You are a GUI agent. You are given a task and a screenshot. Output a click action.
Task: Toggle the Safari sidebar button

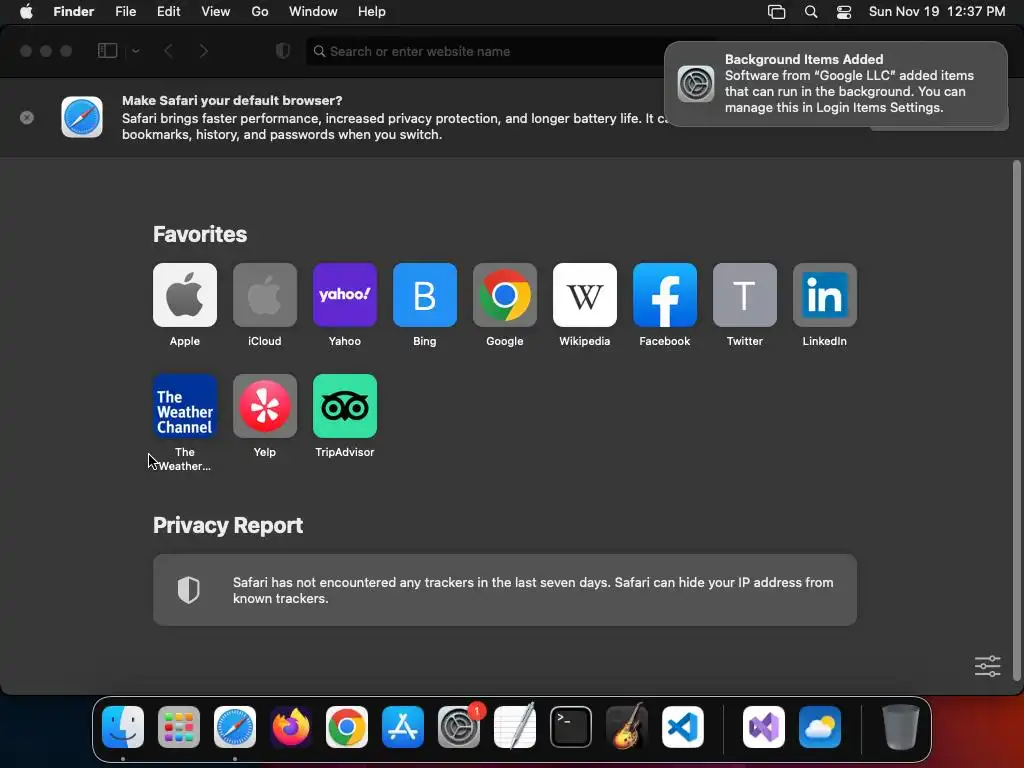(107, 51)
